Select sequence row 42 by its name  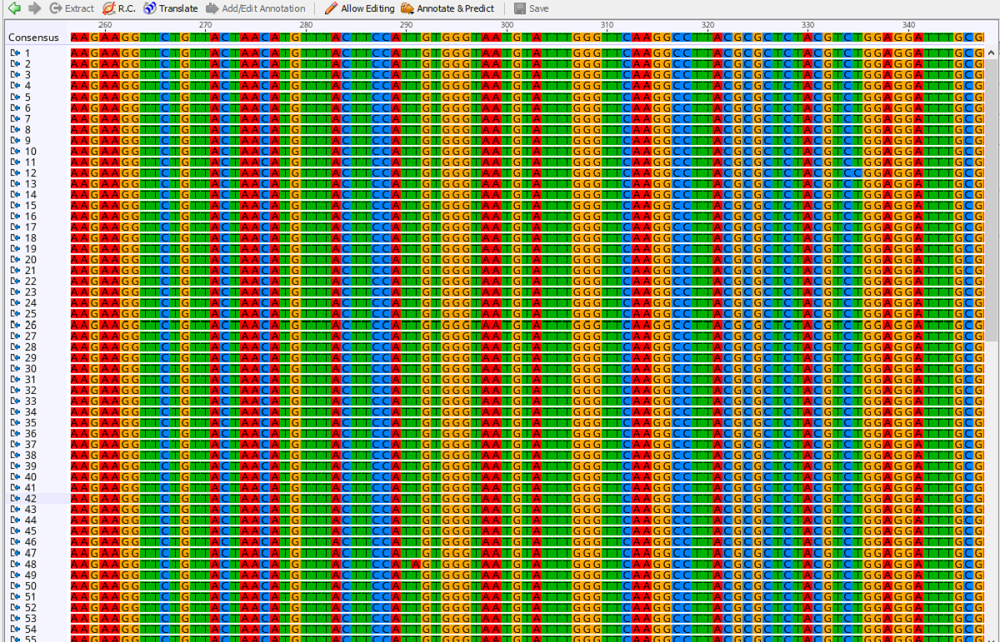pos(31,498)
